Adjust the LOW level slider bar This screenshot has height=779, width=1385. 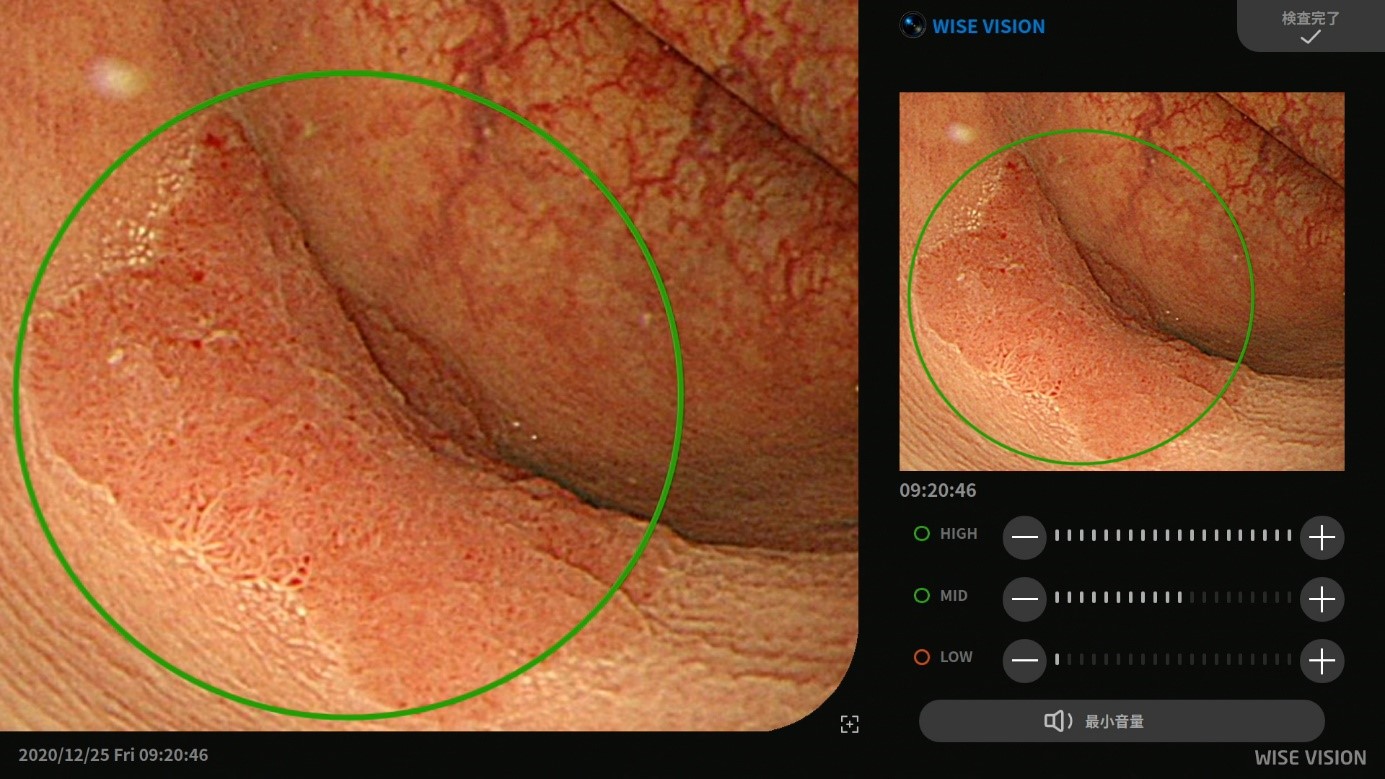(x=1173, y=660)
